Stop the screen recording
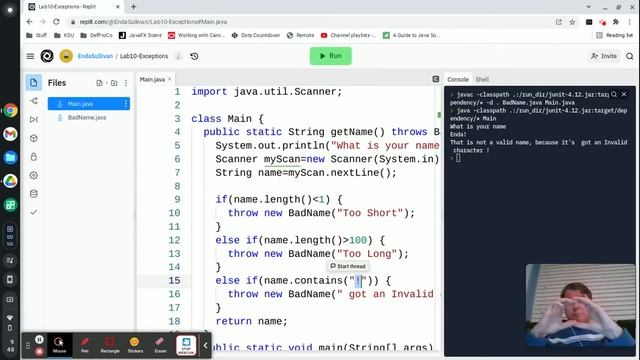The height and width of the screenshot is (360, 640). 39,351
